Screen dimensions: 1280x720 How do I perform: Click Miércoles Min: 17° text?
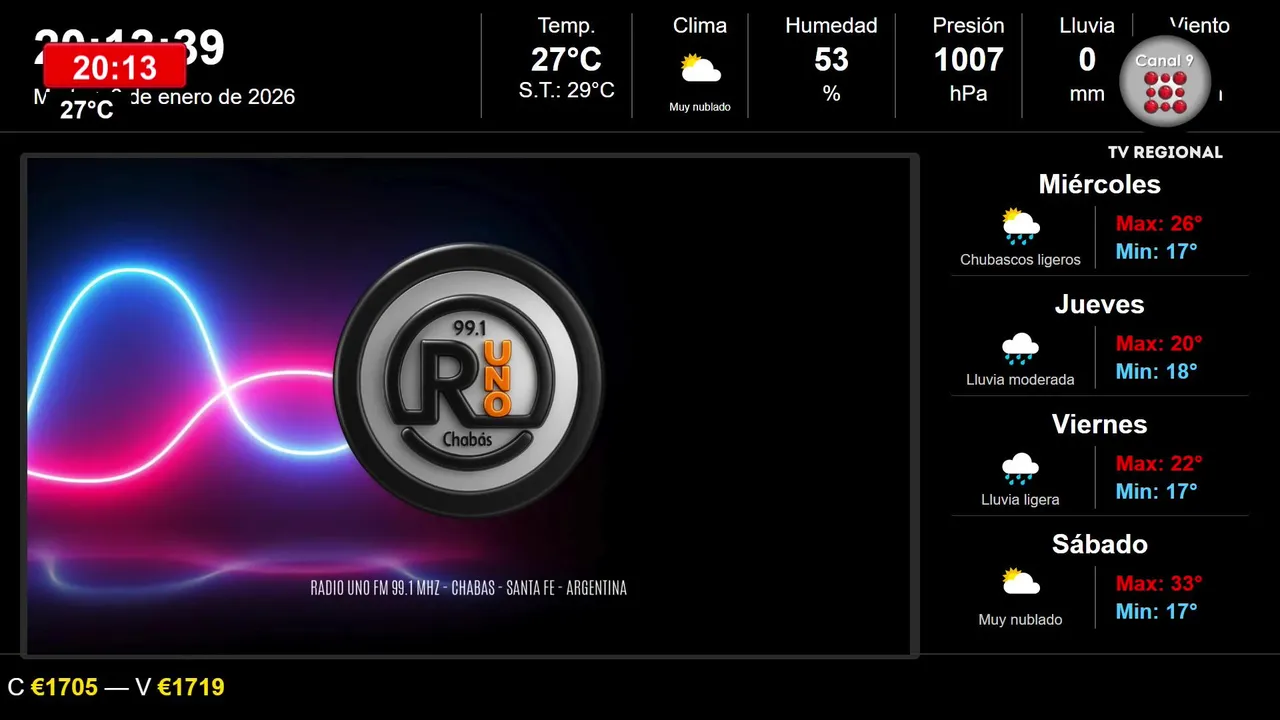coord(1156,251)
